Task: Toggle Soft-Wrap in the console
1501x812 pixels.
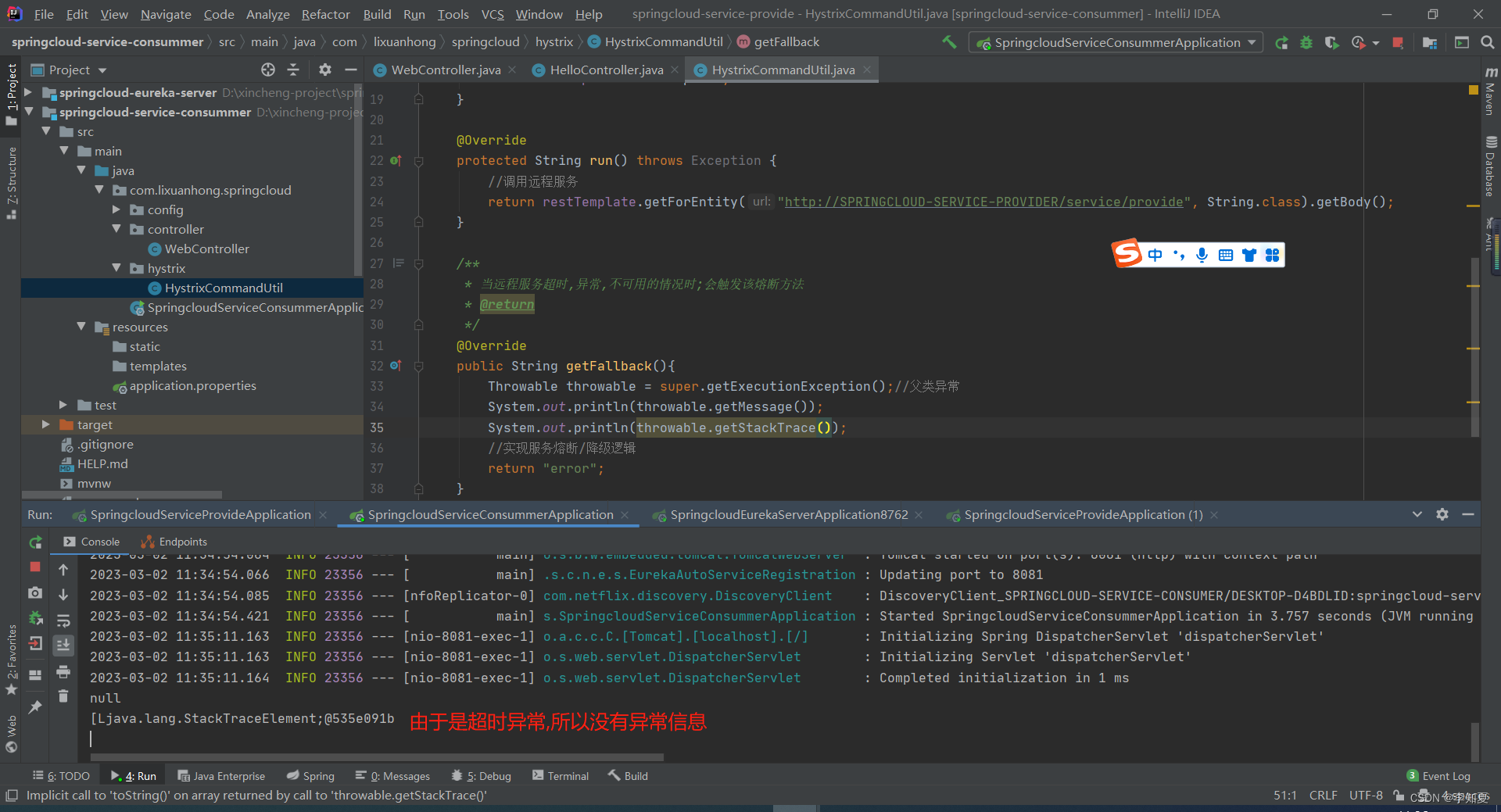Action: point(63,621)
